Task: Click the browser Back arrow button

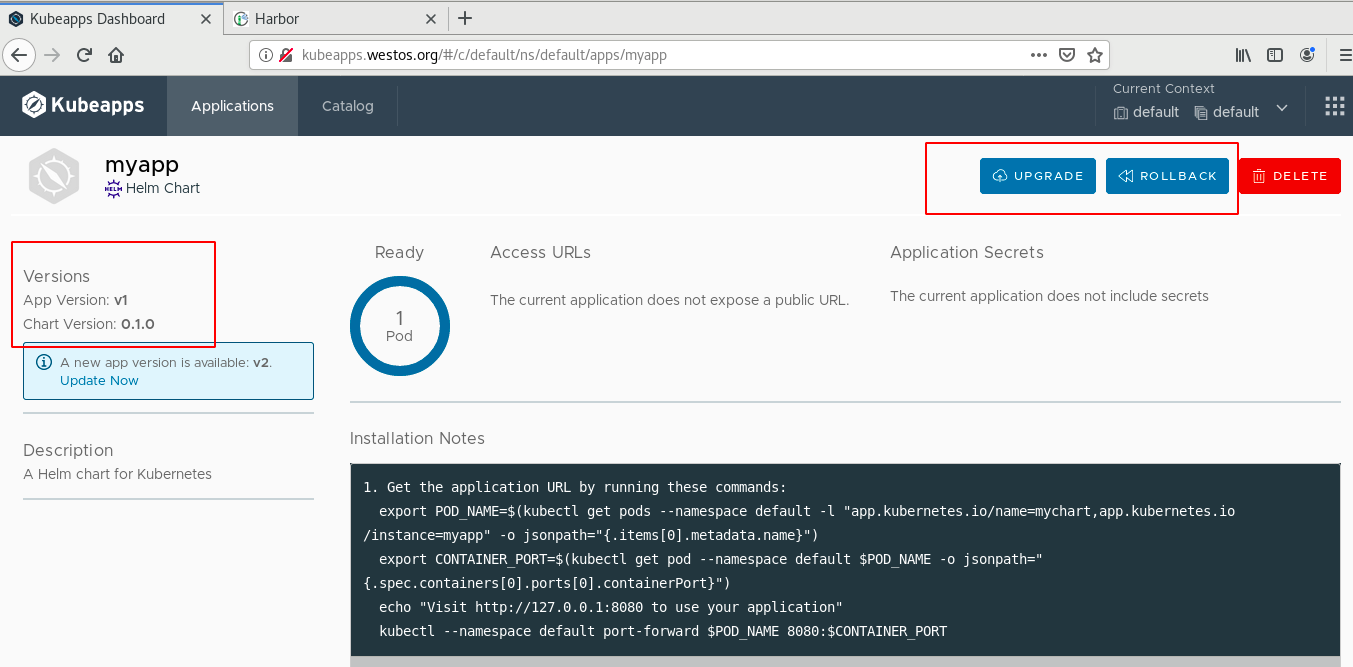Action: coord(20,55)
